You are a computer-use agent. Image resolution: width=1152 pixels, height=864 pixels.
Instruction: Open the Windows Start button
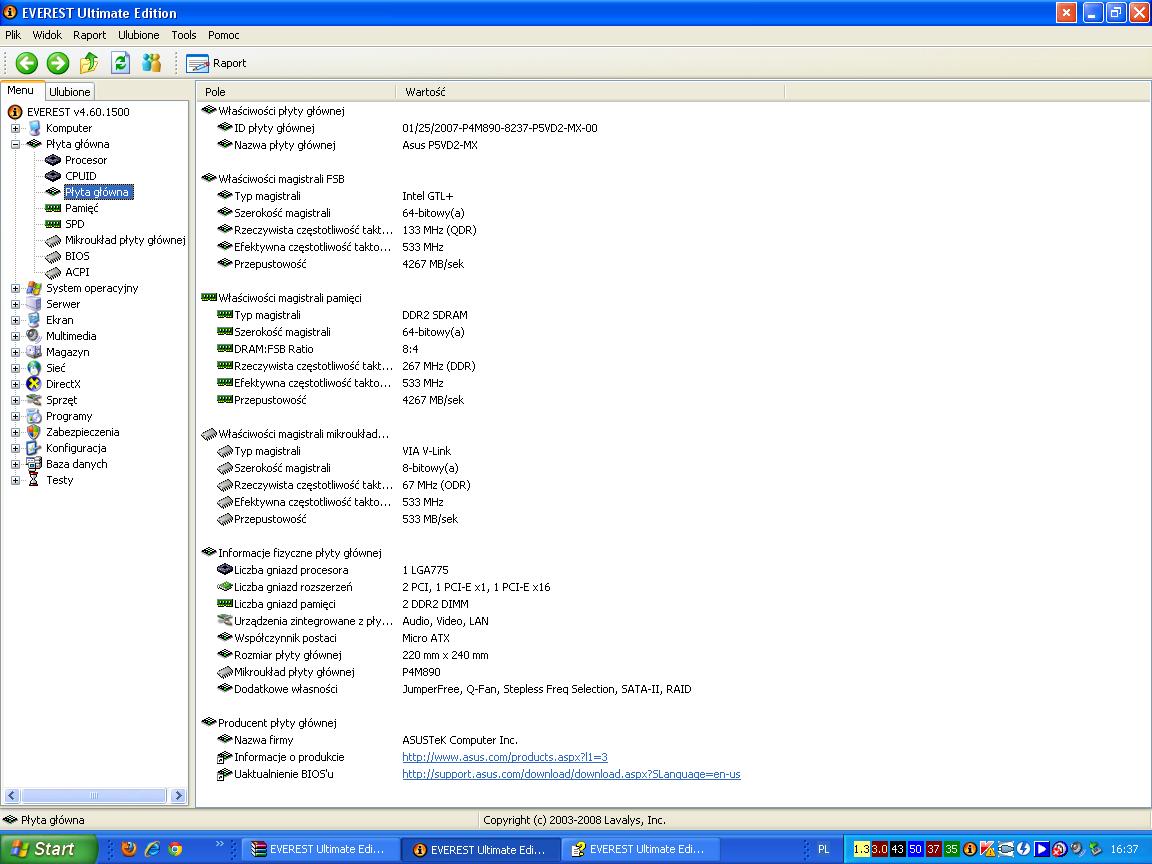(48, 849)
